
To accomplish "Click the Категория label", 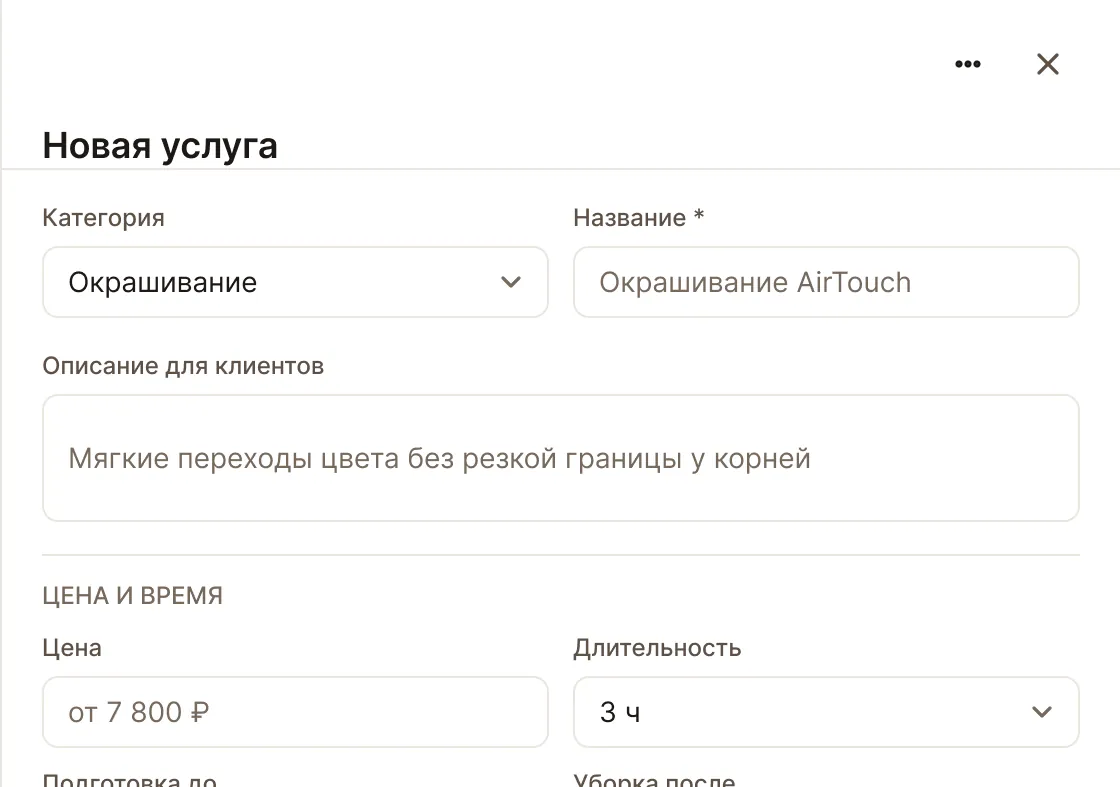I will pyautogui.click(x=104, y=218).
